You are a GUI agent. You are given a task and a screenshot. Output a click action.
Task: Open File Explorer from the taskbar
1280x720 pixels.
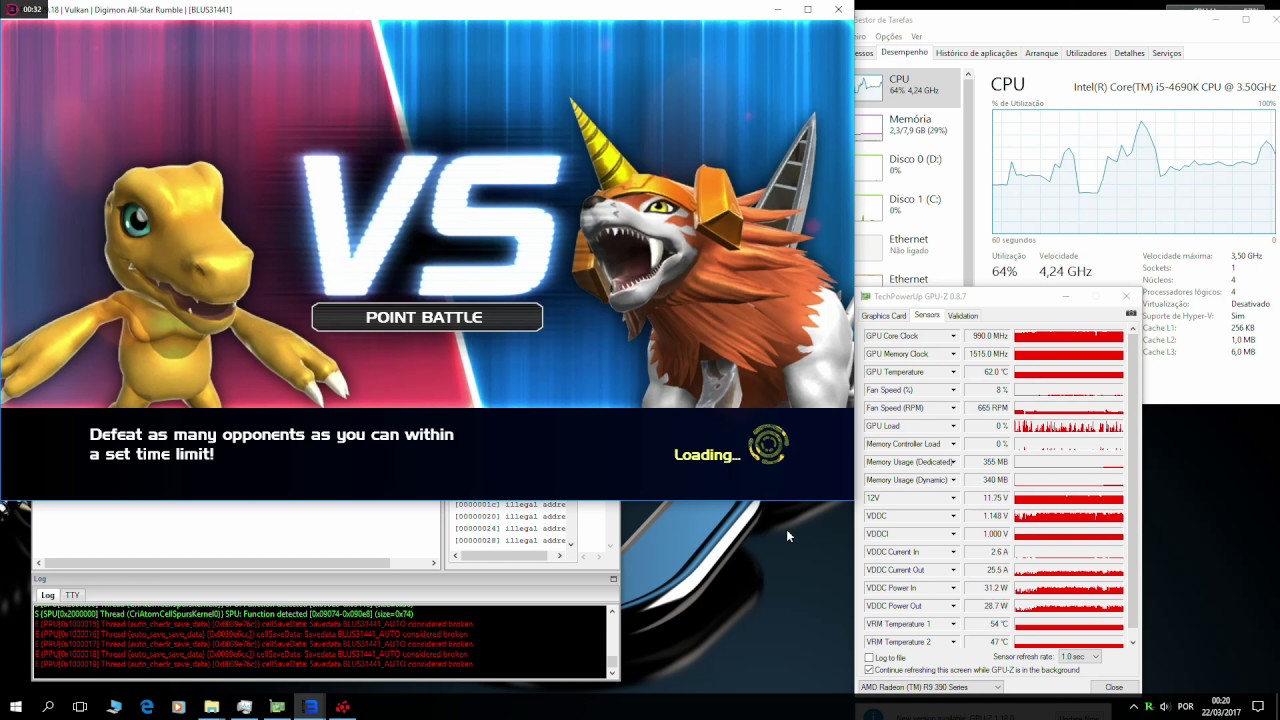point(212,707)
